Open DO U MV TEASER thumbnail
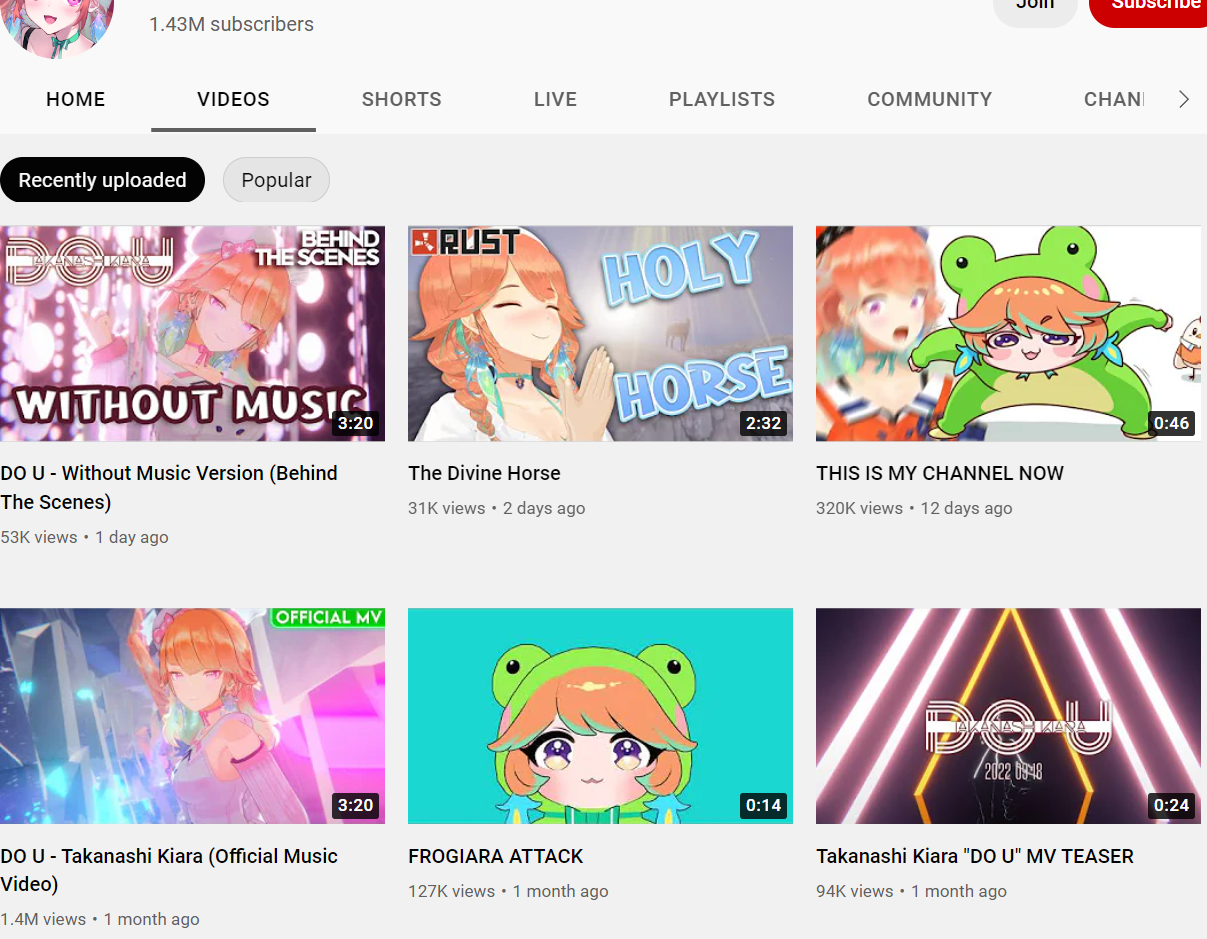Image resolution: width=1207 pixels, height=939 pixels. coord(1008,716)
